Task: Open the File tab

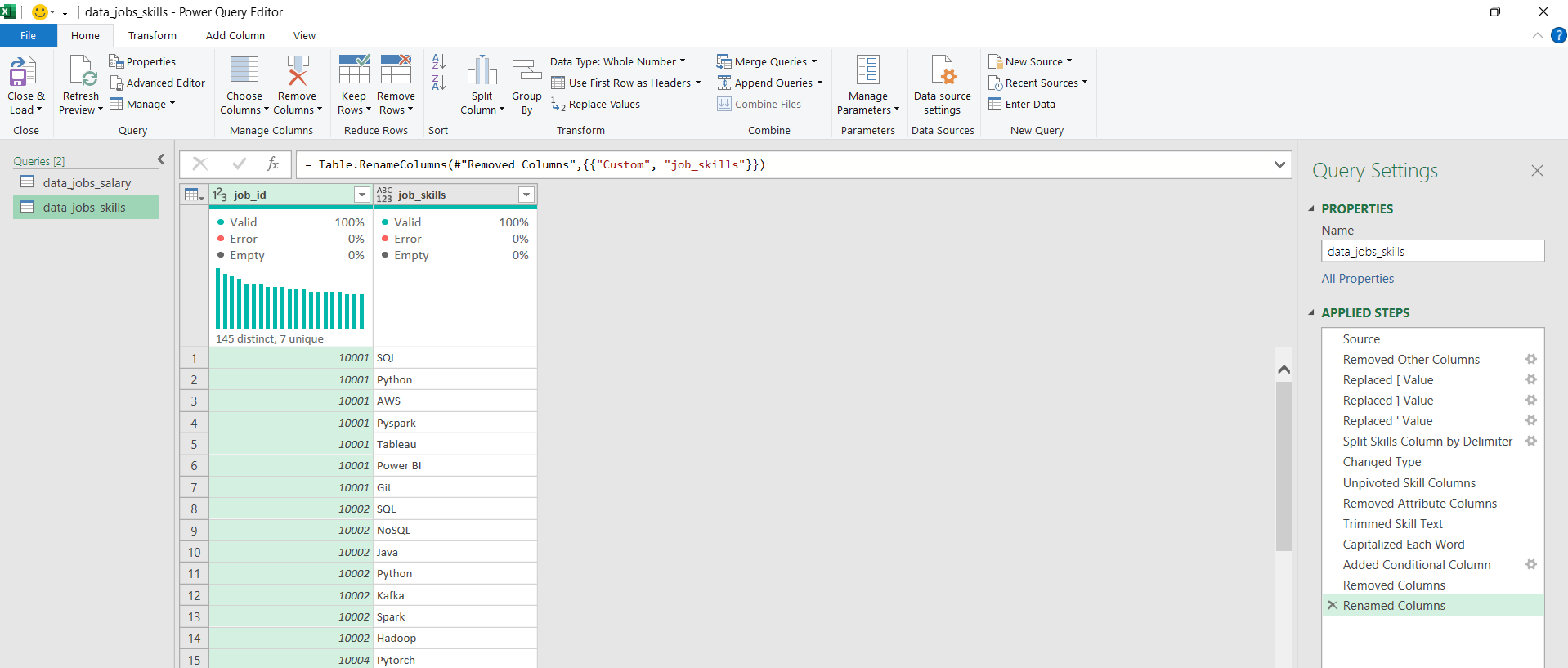Action: 29,35
